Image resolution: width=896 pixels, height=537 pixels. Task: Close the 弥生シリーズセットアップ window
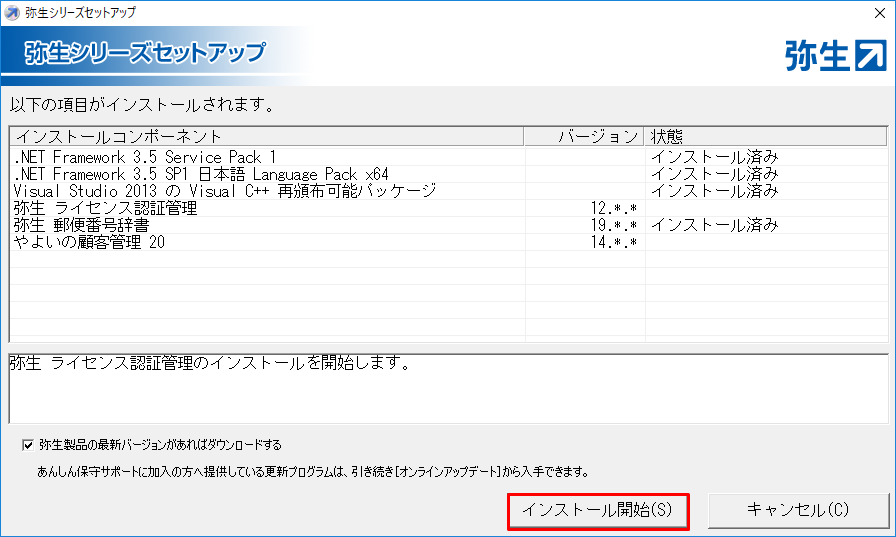[x=872, y=12]
